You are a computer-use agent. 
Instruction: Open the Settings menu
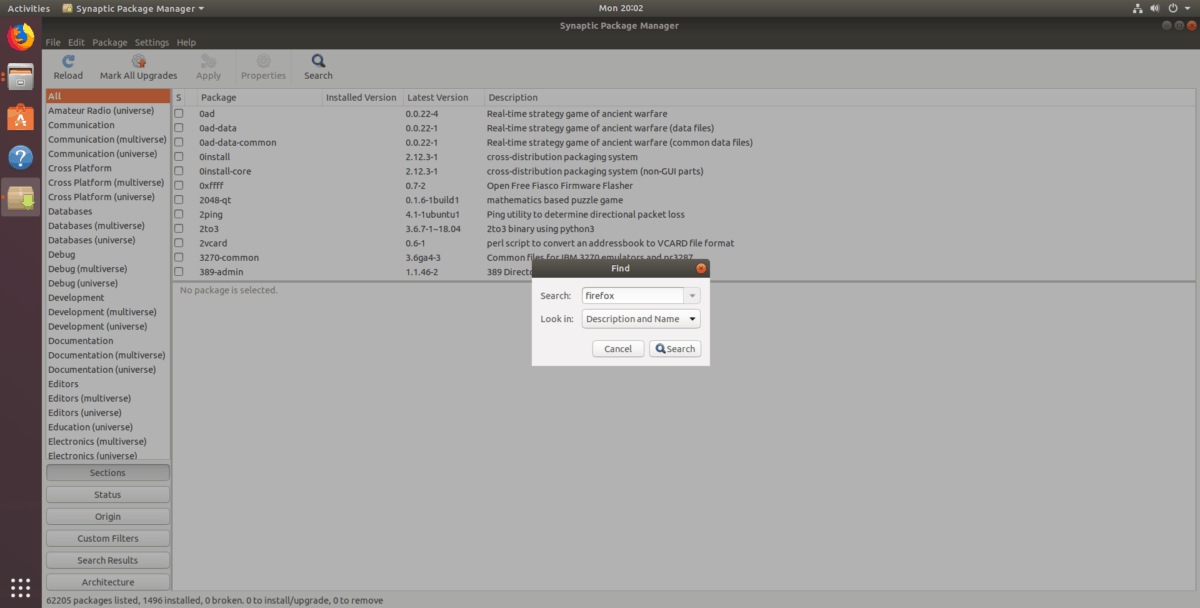tap(152, 43)
